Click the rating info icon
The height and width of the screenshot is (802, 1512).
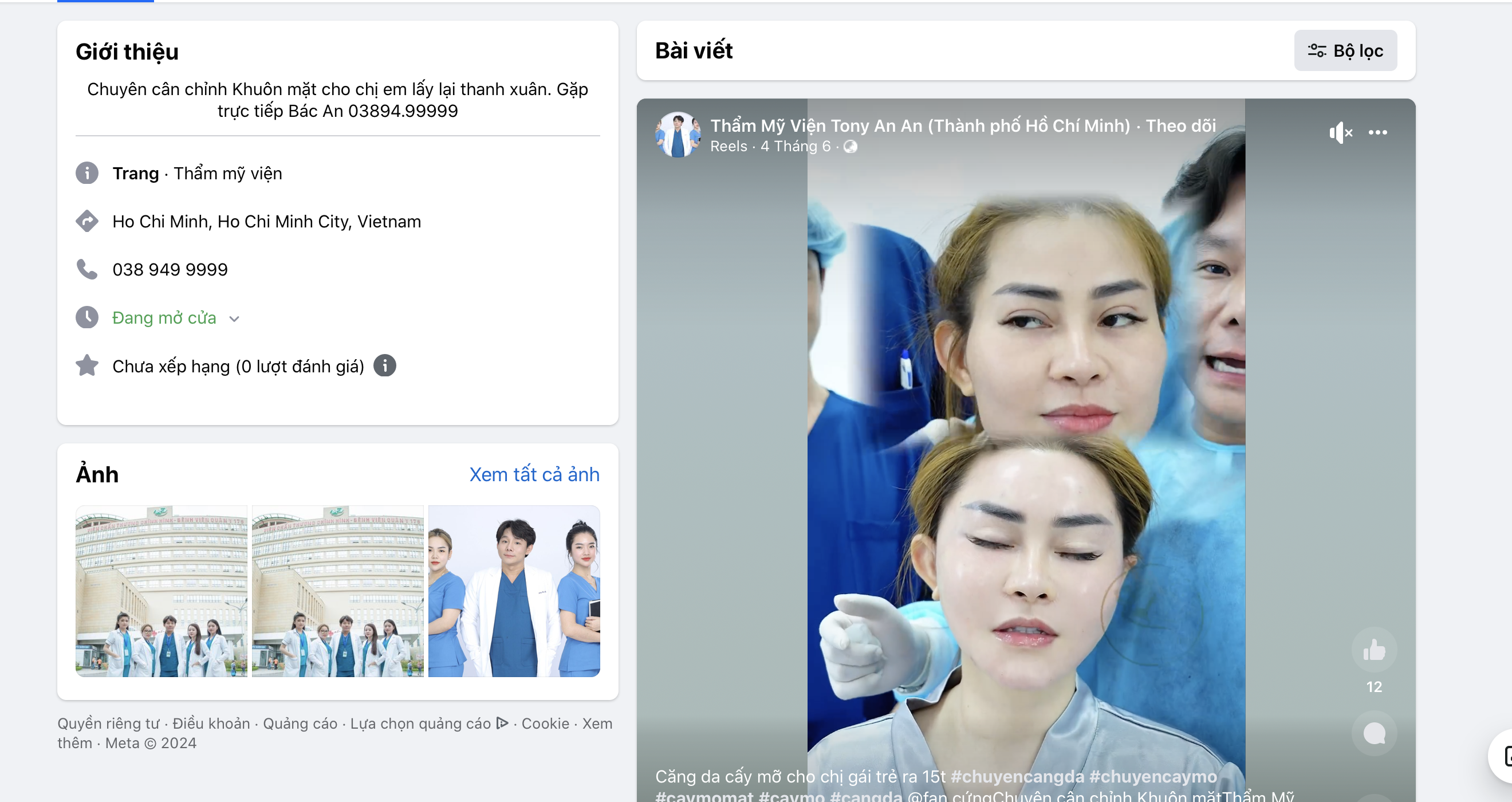coord(385,366)
